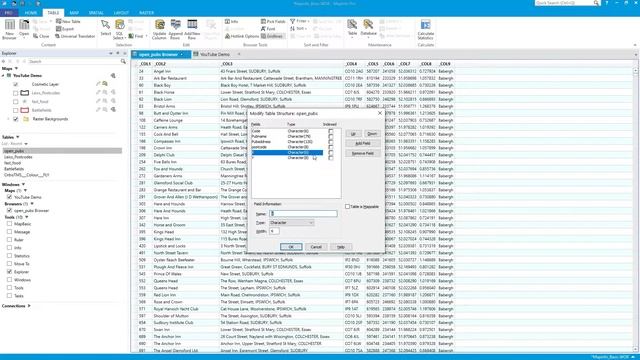This screenshot has width=640, height=360.
Task: Collapse the Windows section arrow
Action: click(23, 184)
